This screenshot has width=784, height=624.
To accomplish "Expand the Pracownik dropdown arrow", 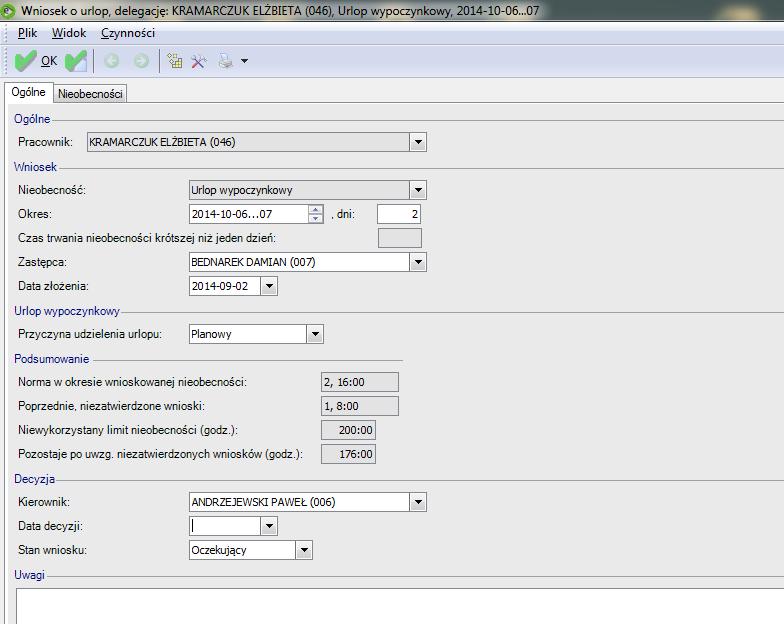I will coord(418,142).
